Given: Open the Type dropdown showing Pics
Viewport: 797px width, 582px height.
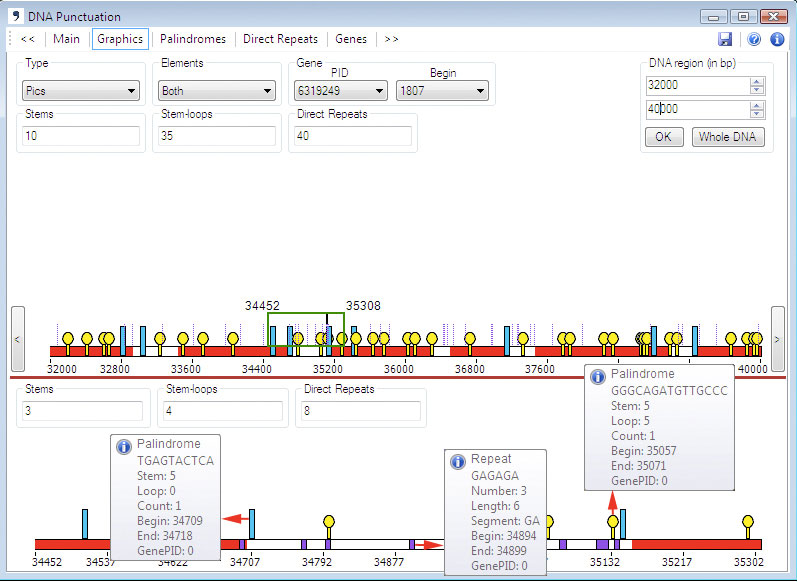Looking at the screenshot, I should point(81,91).
